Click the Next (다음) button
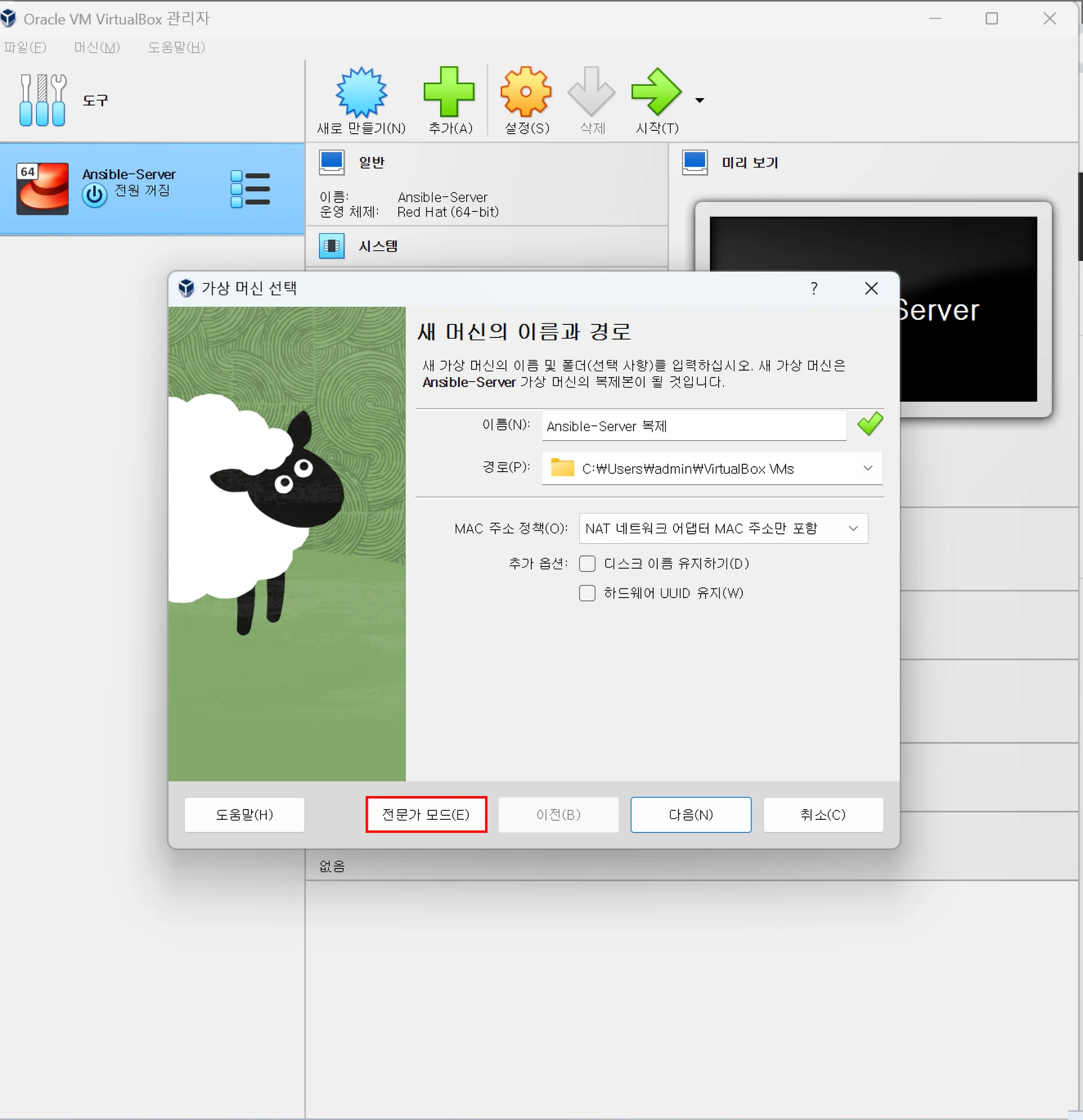Viewport: 1083px width, 1120px height. [690, 815]
